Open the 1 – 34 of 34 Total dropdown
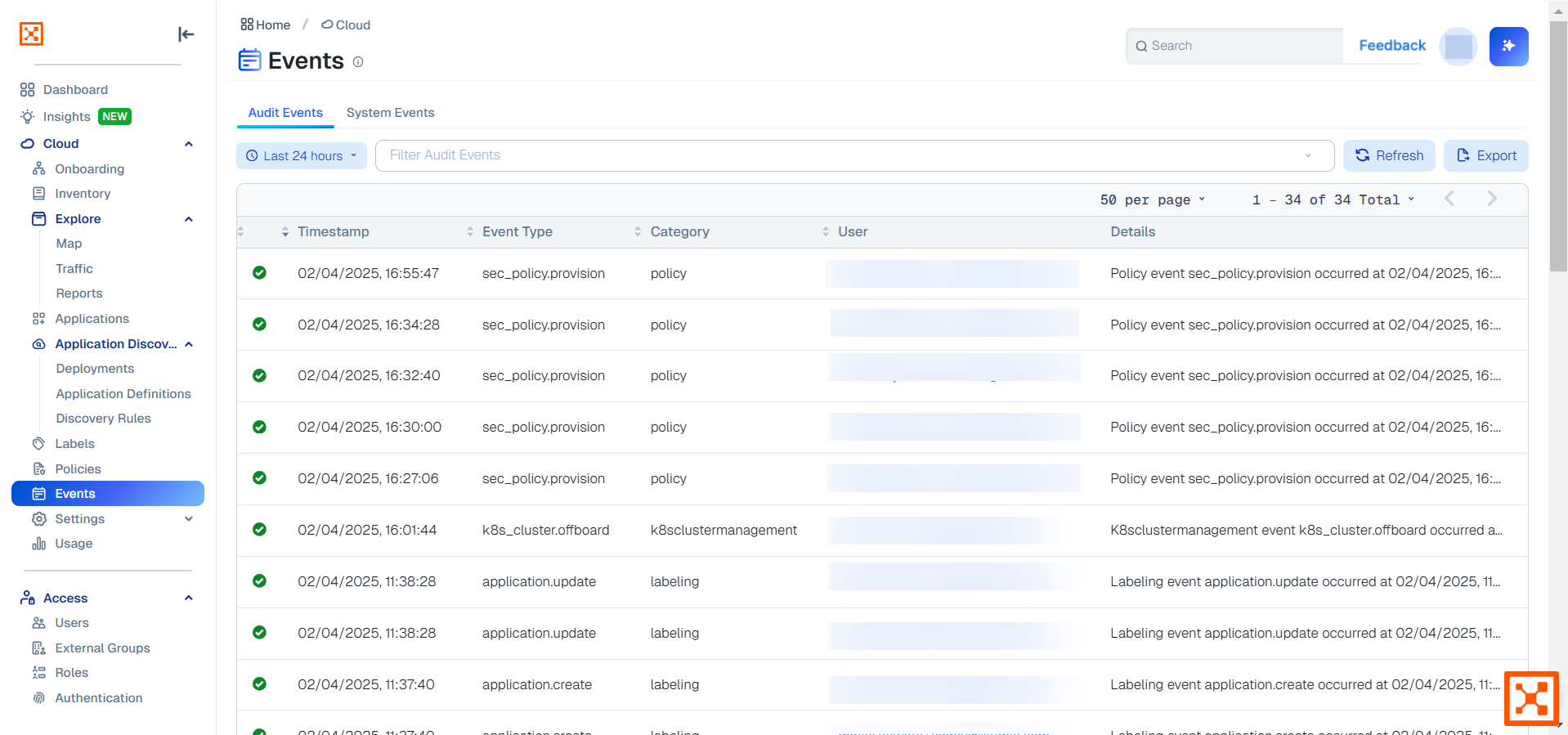Screen dimensions: 1568x735 tap(1333, 200)
